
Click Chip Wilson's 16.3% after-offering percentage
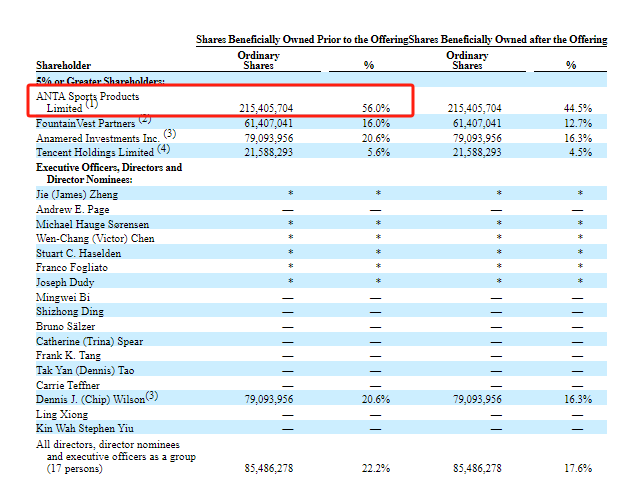coord(578,400)
